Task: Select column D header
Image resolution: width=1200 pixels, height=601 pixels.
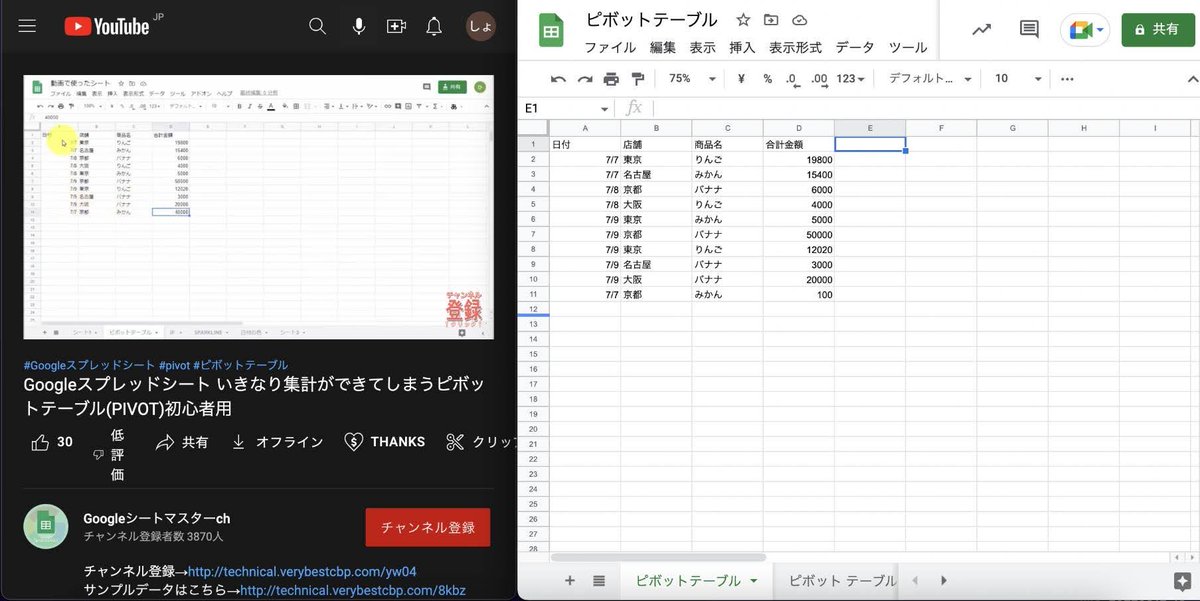Action: pos(799,128)
